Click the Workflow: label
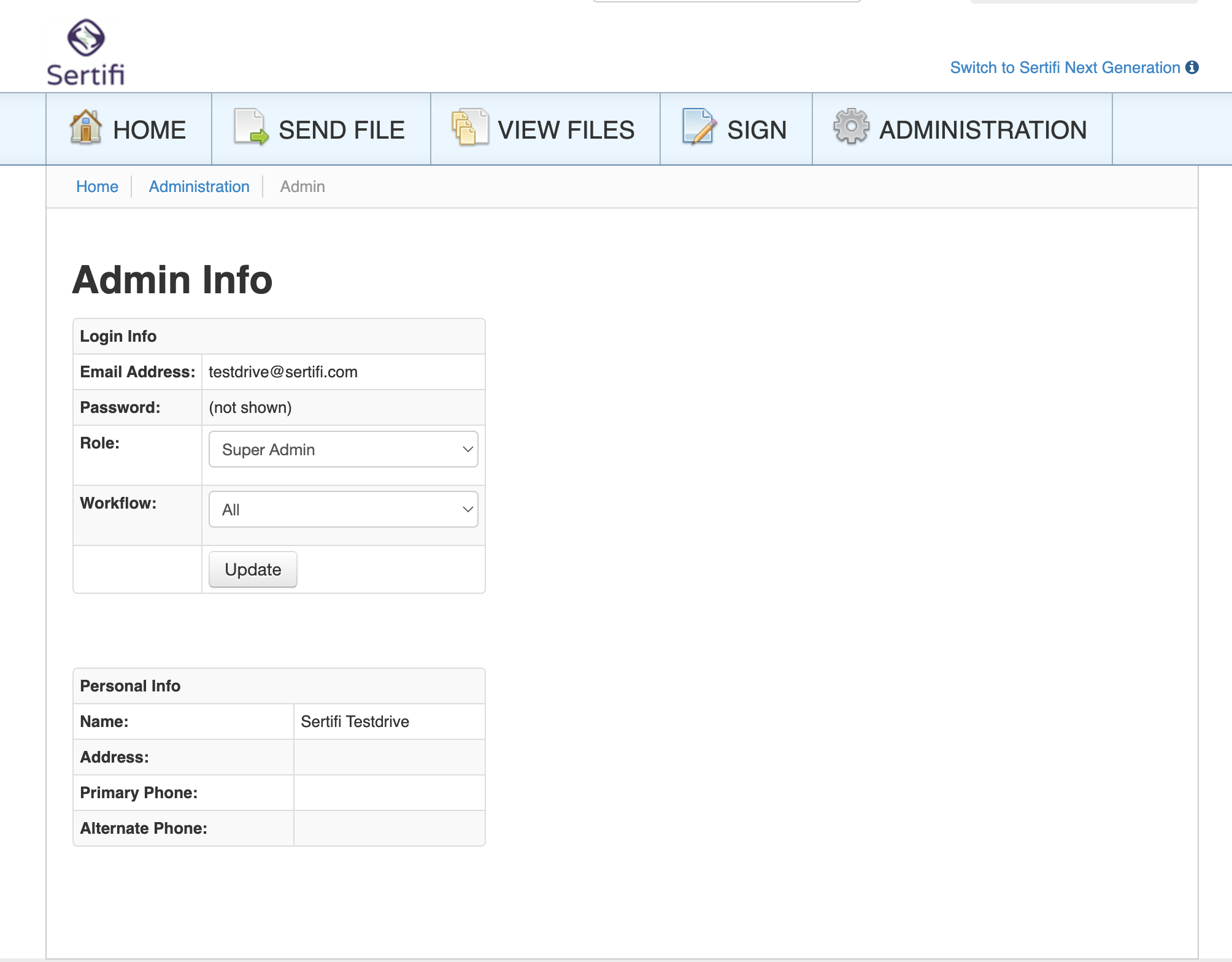This screenshot has height=962, width=1232. [x=118, y=503]
